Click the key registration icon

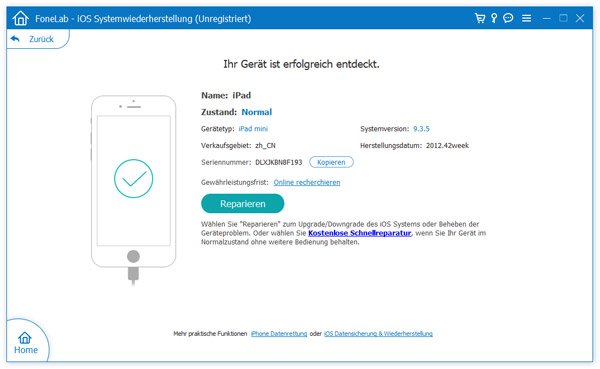(x=494, y=18)
